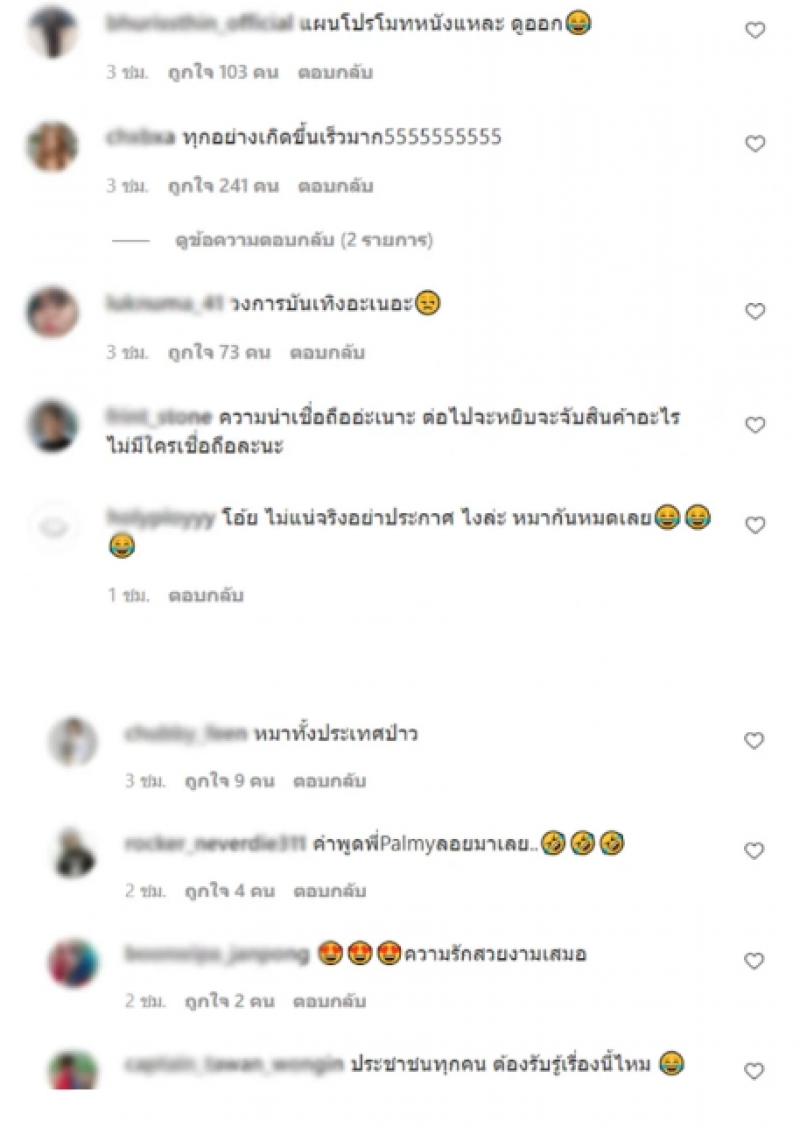Open avatar of the 241-likes commenter
The image size is (800, 1128).
pyautogui.click(x=52, y=146)
